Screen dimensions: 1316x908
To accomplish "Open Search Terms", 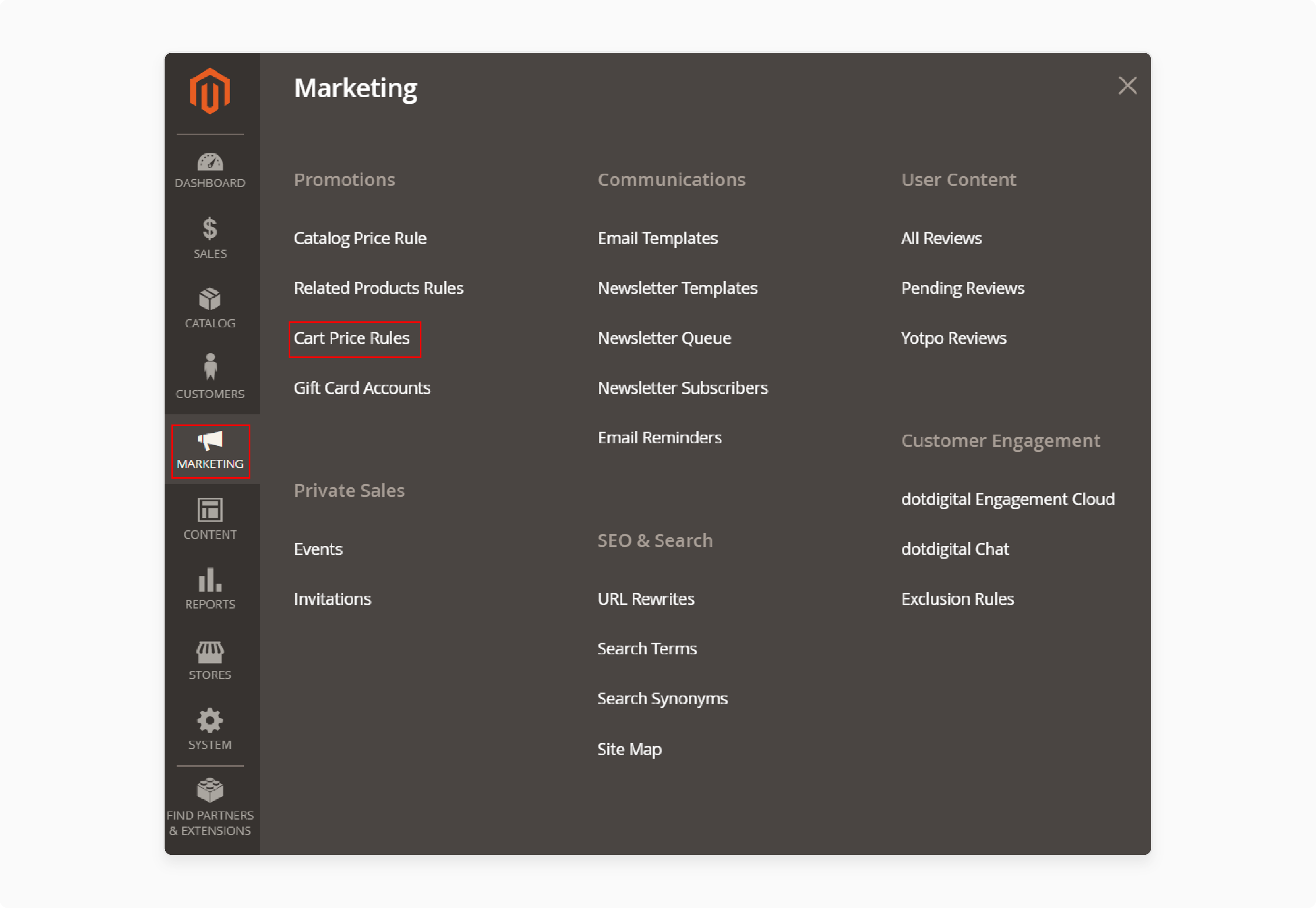I will [x=647, y=649].
